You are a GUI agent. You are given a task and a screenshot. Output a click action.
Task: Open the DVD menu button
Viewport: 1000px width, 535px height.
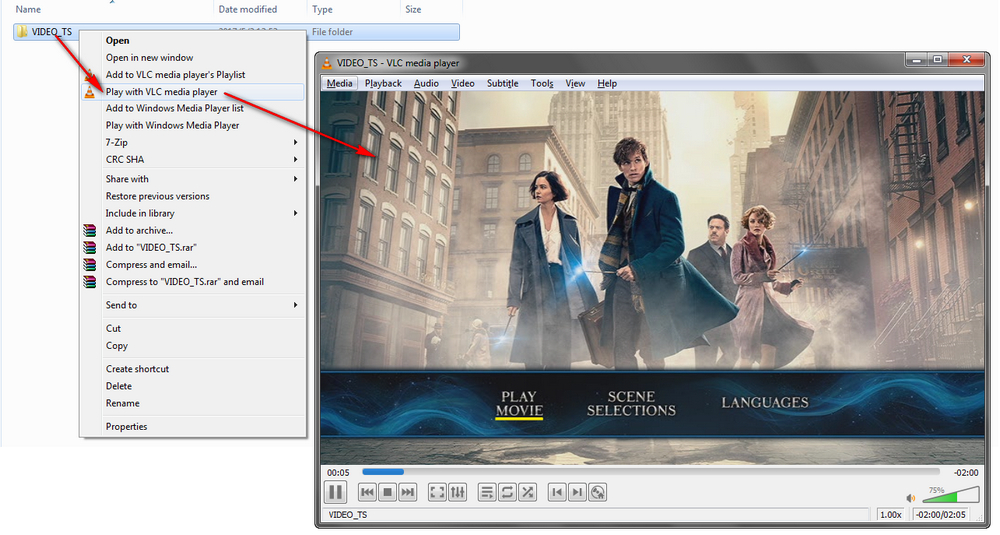[598, 492]
